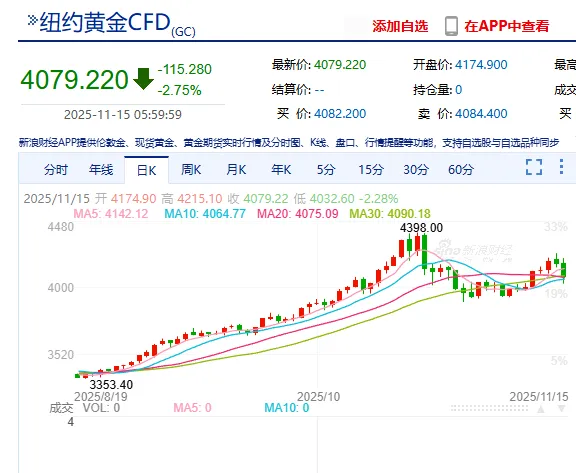Click the volume MA5: 0 label
This screenshot has height=473, width=576.
(x=192, y=408)
